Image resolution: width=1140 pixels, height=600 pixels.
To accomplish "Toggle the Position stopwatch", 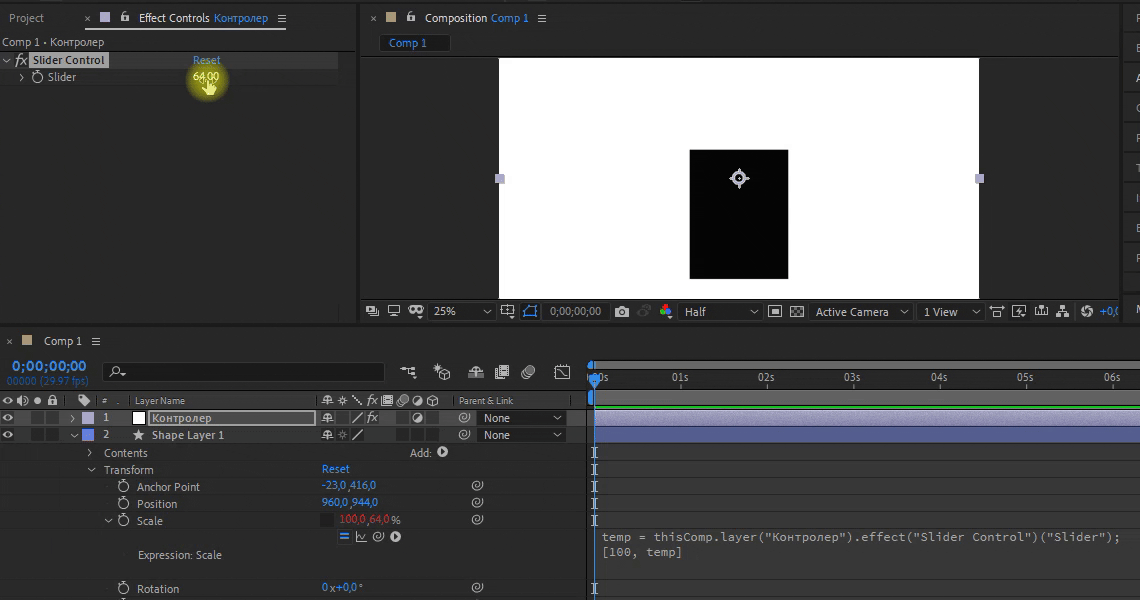I will click(x=124, y=503).
